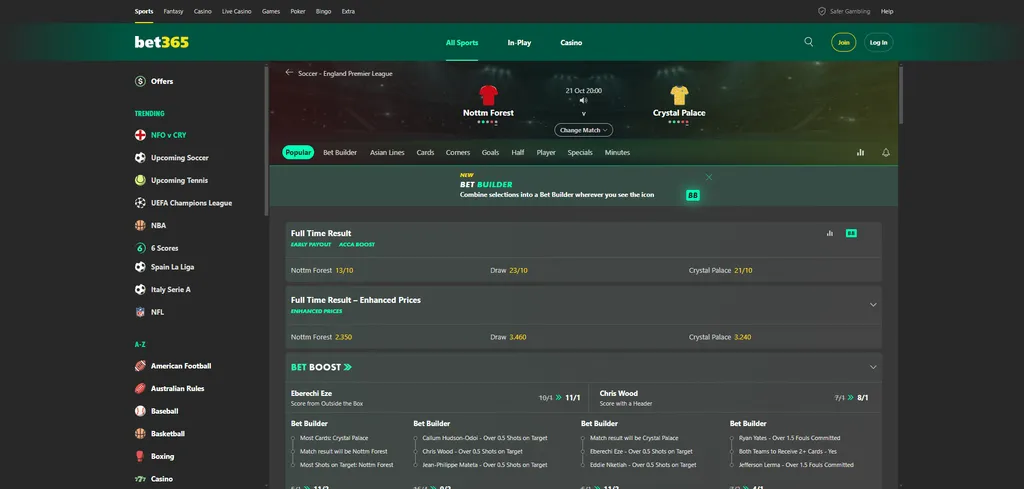Open the Change Match dropdown
This screenshot has height=489, width=1024.
(584, 130)
